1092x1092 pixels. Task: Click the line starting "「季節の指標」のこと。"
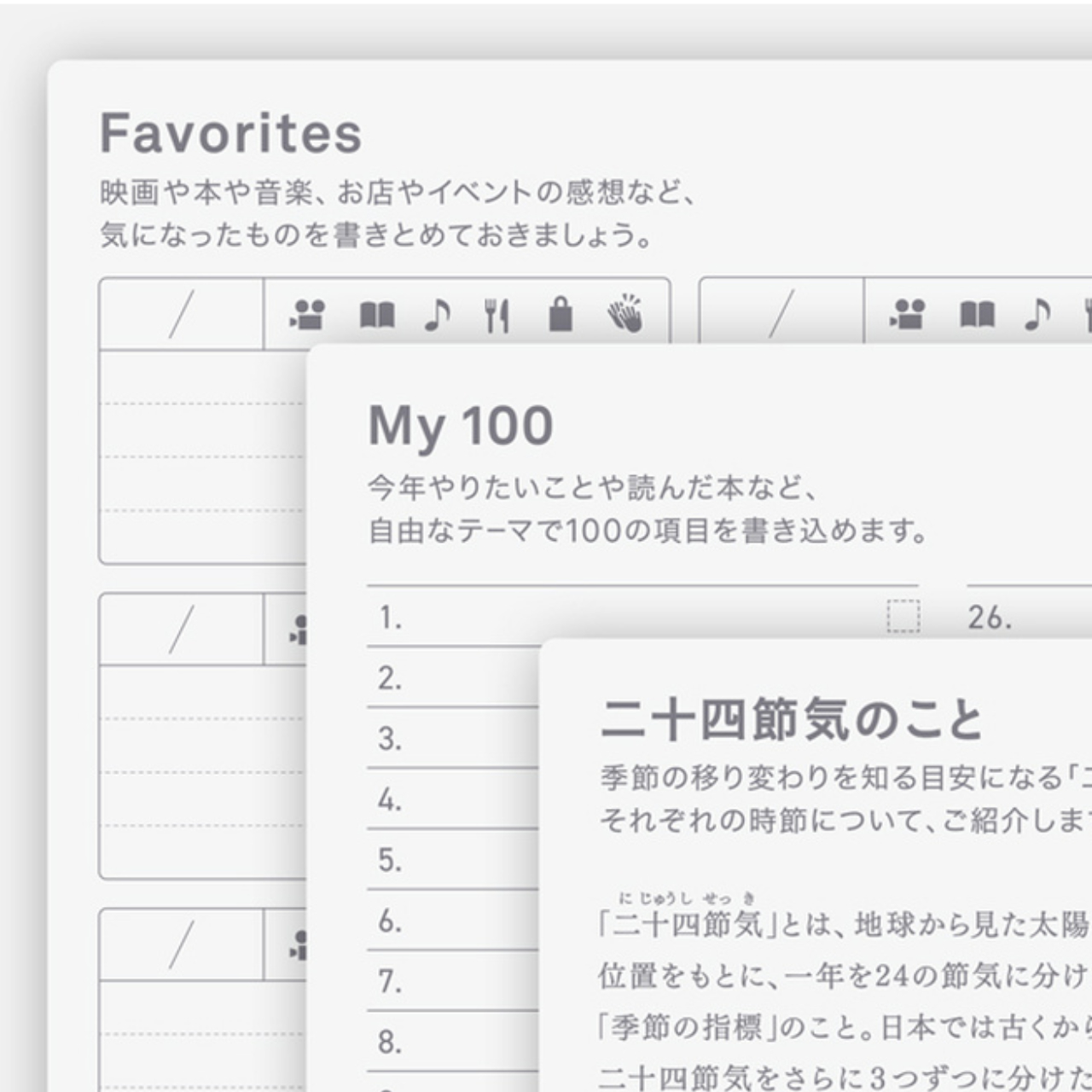coord(844,1026)
